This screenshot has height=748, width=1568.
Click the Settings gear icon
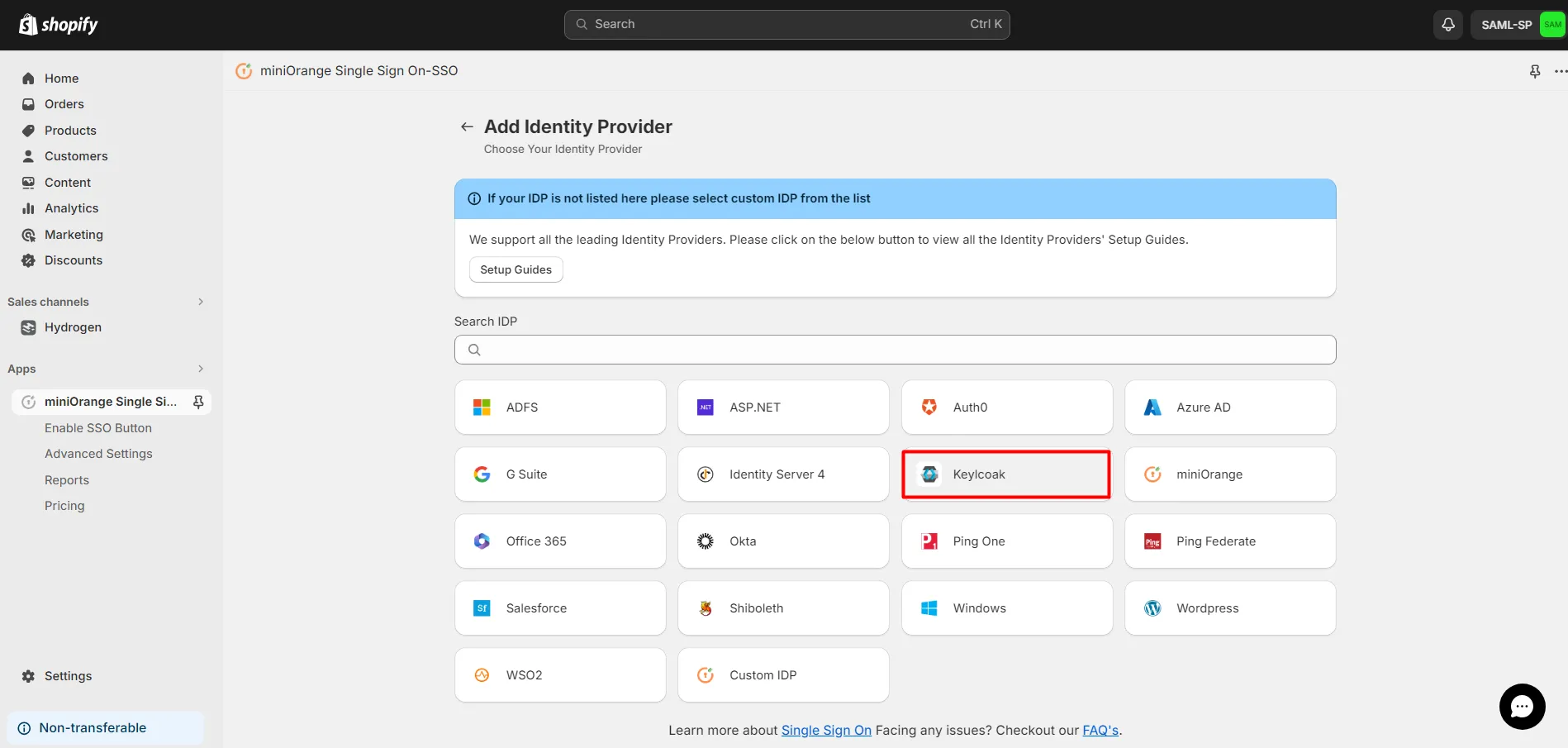pos(28,676)
